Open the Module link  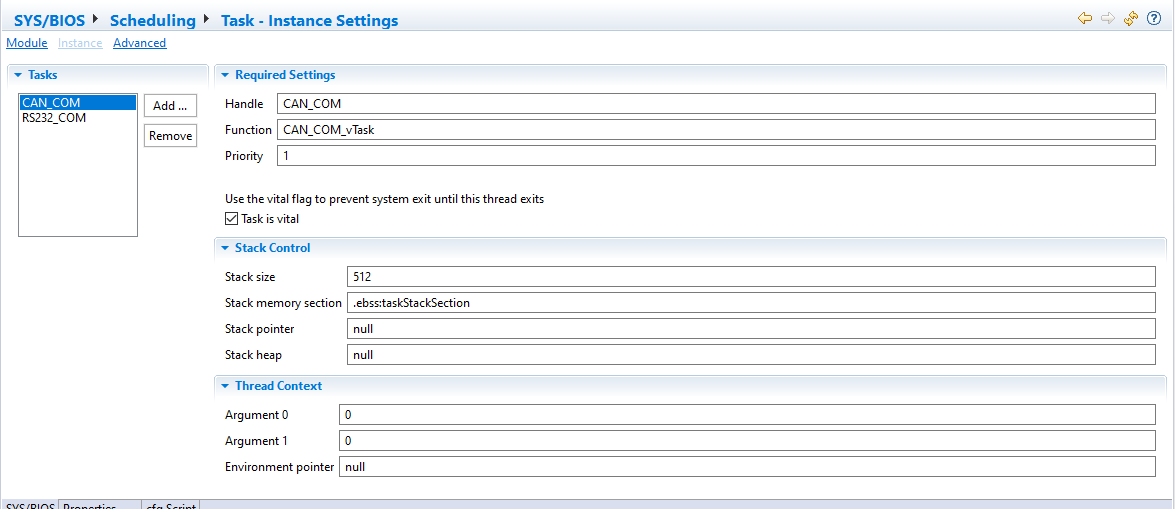click(x=27, y=43)
